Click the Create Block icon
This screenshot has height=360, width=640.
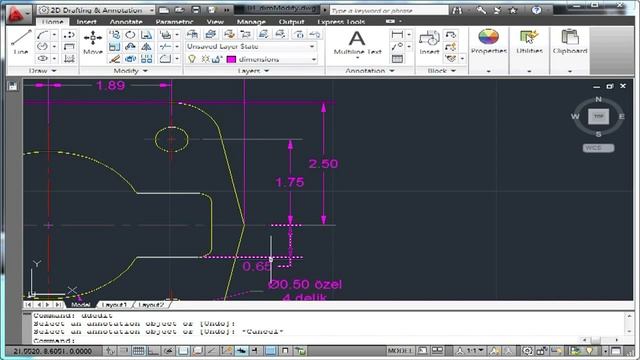point(451,35)
